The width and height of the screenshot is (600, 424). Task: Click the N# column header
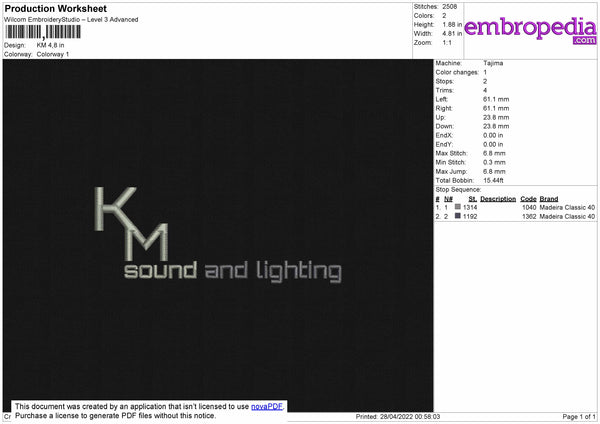448,199
